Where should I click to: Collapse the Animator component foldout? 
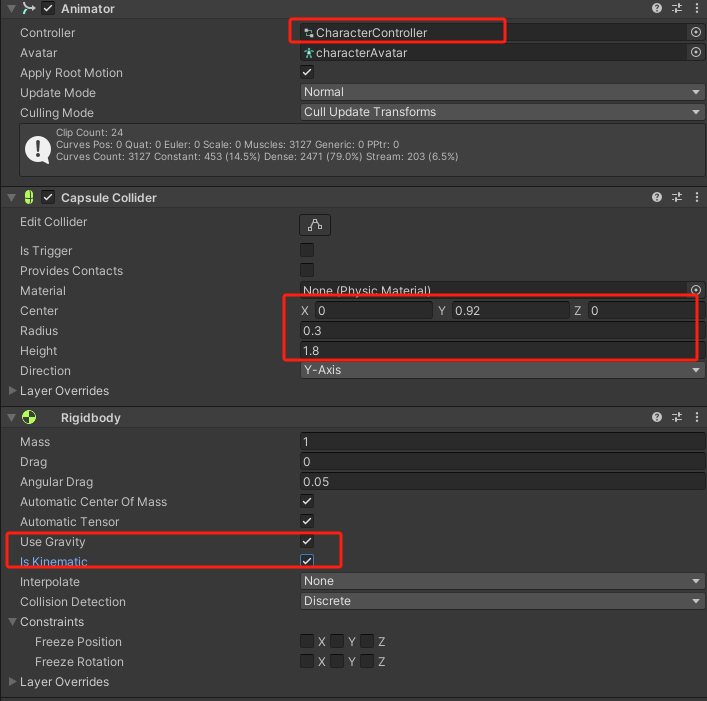[12, 8]
